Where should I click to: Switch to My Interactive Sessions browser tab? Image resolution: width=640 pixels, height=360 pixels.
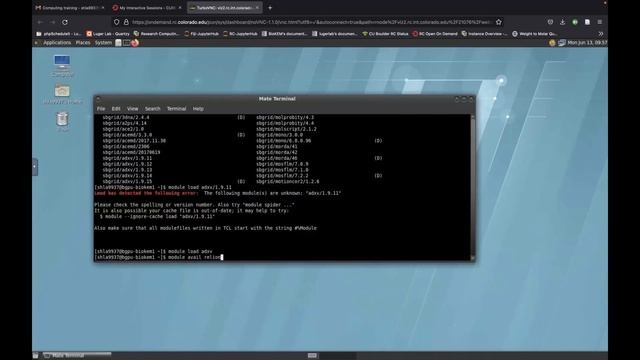point(147,7)
